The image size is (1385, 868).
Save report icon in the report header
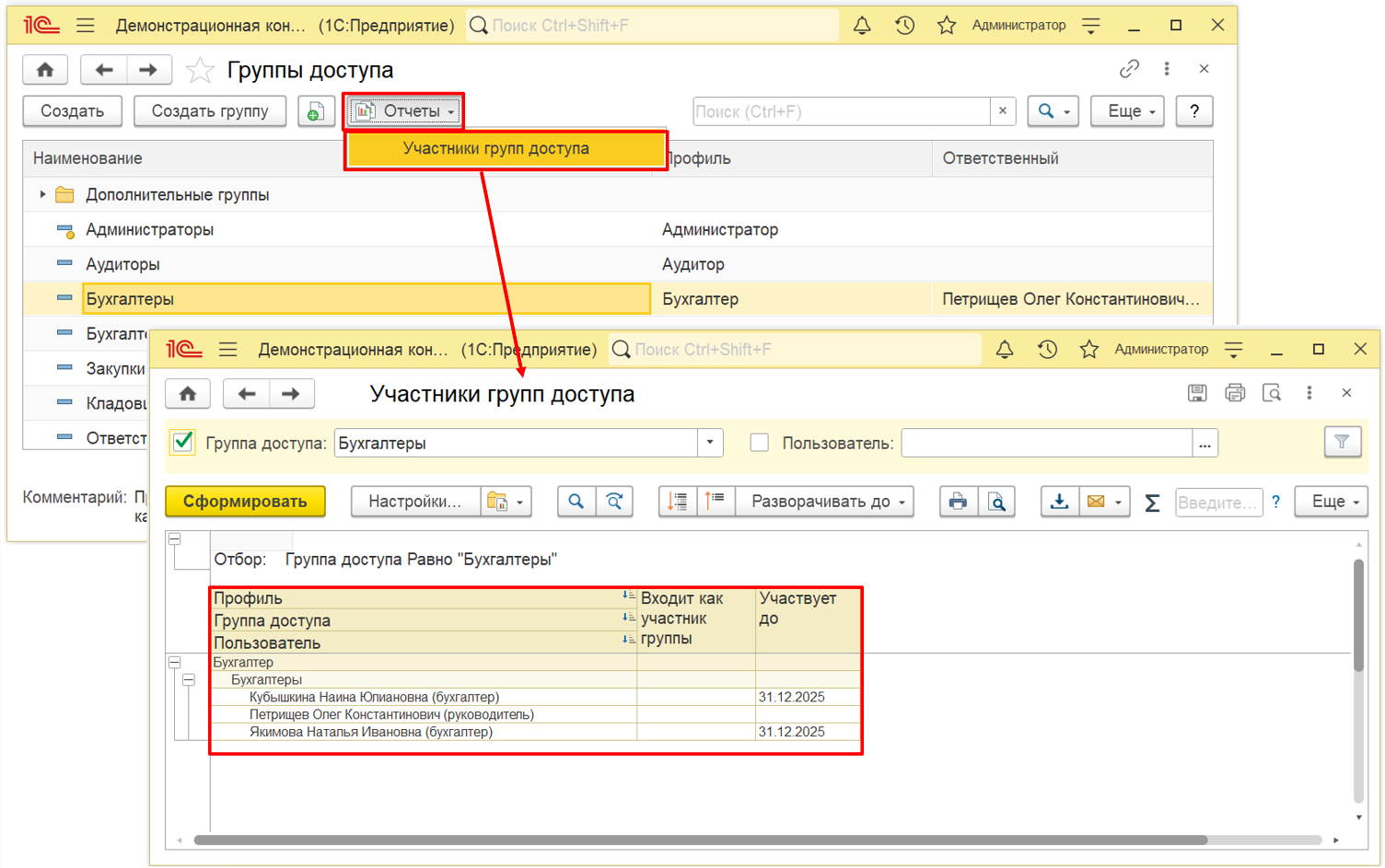1197,393
